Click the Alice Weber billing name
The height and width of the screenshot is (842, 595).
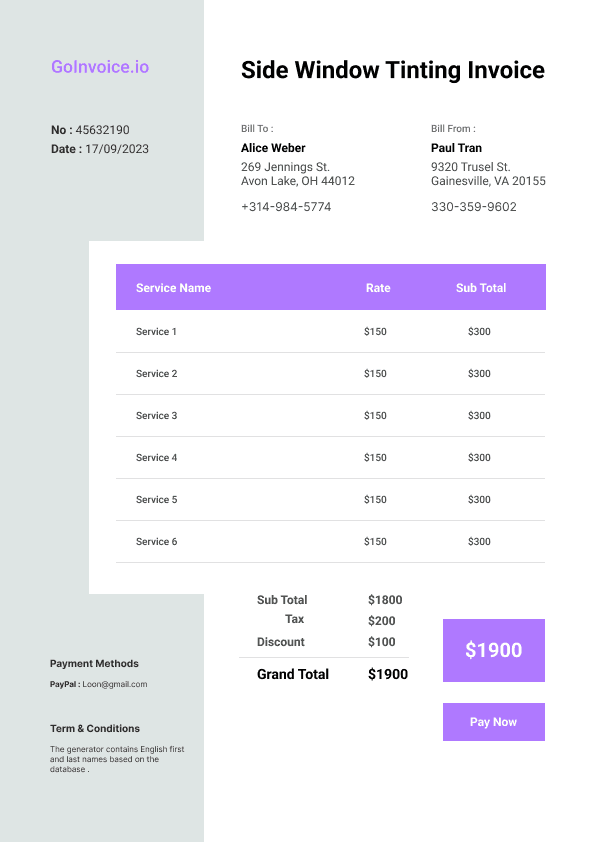tap(273, 148)
